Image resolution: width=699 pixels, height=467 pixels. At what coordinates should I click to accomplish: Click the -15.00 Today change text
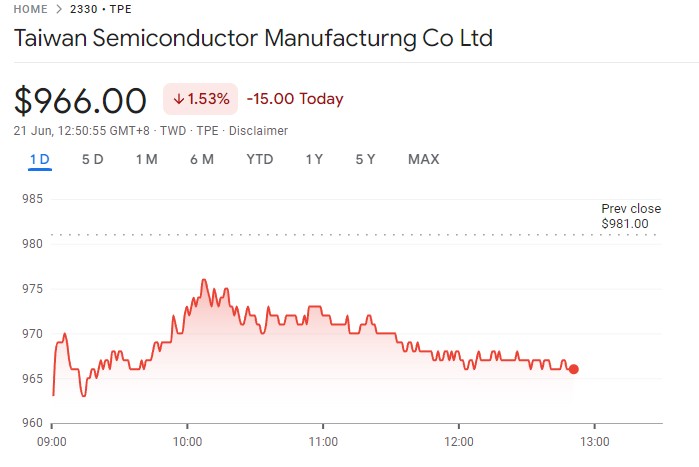pyautogui.click(x=295, y=99)
